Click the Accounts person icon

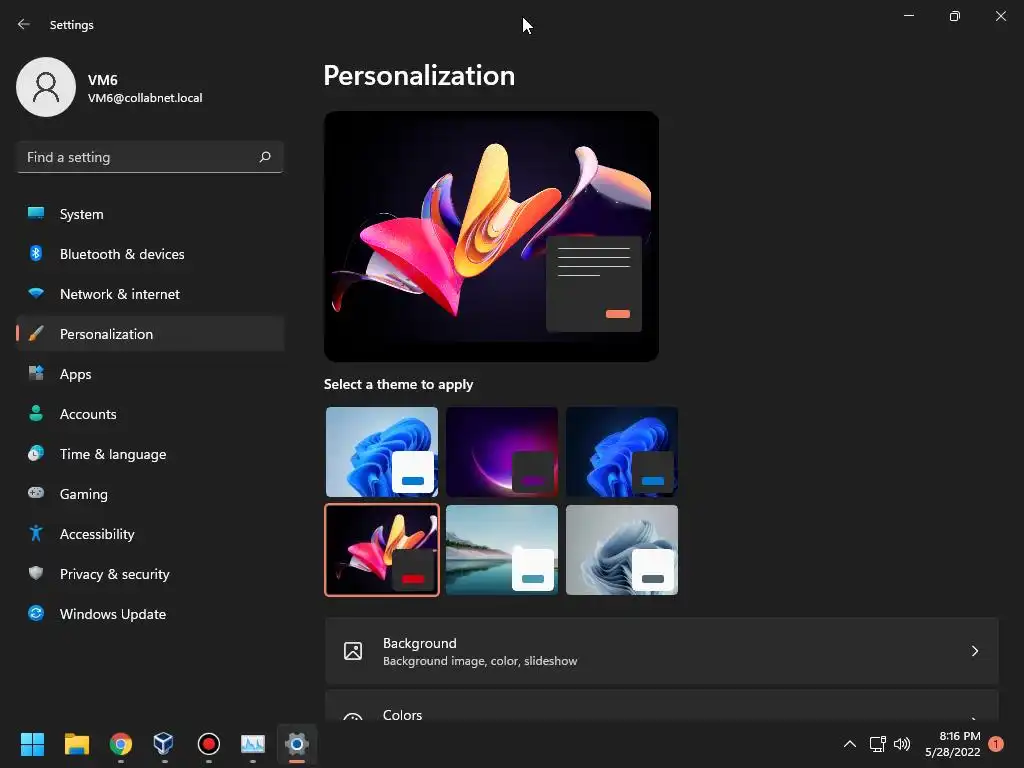tap(36, 413)
